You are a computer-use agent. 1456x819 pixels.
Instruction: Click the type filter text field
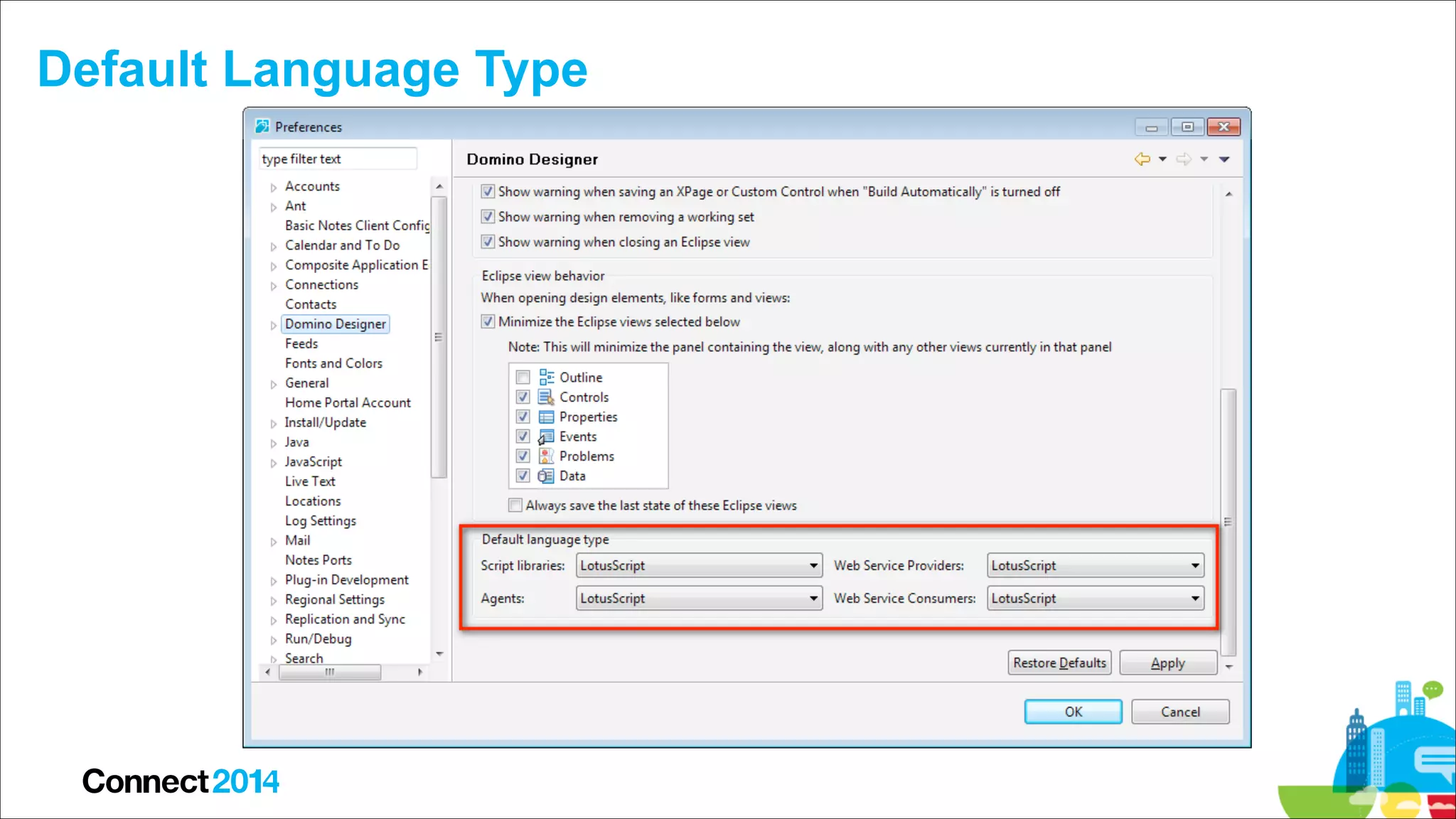coord(338,159)
